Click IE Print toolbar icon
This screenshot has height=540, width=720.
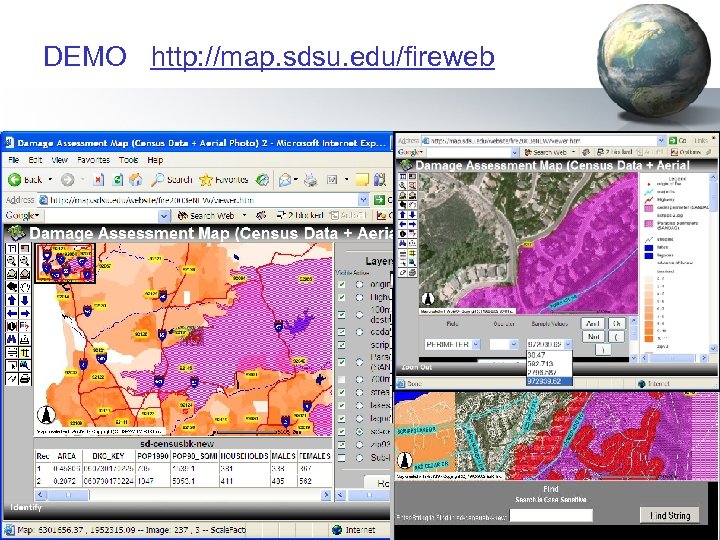point(311,180)
